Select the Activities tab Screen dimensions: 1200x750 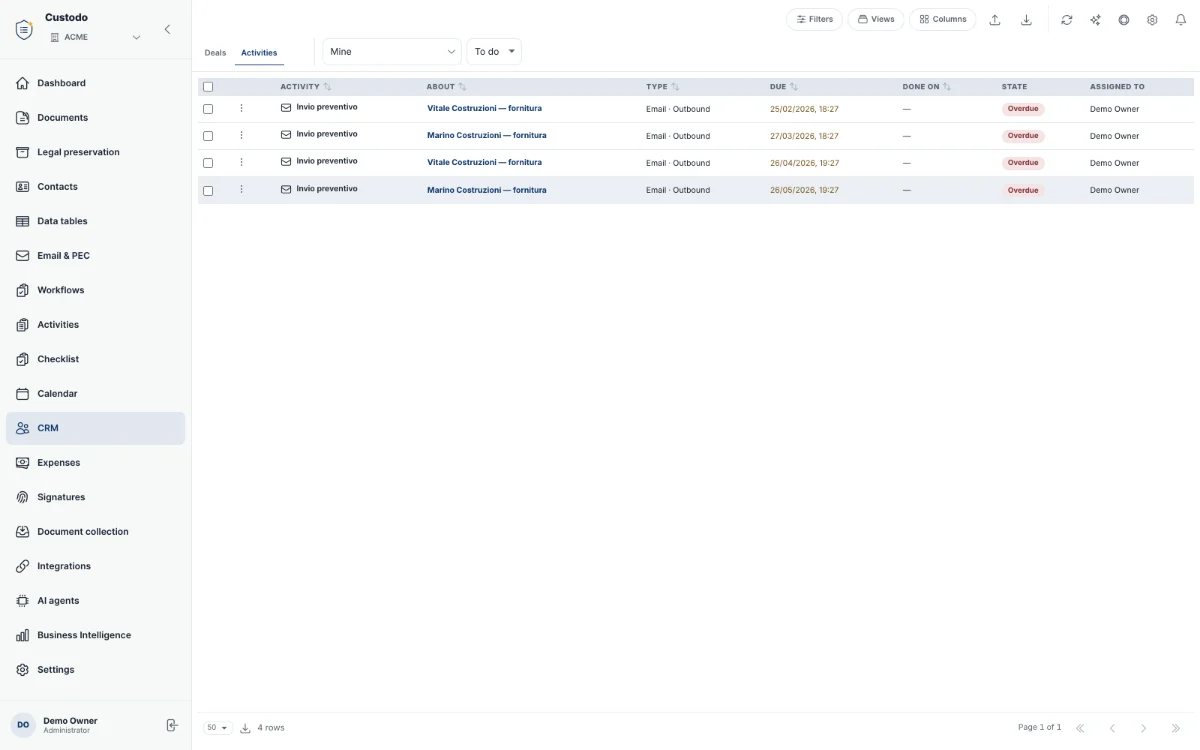click(x=259, y=53)
